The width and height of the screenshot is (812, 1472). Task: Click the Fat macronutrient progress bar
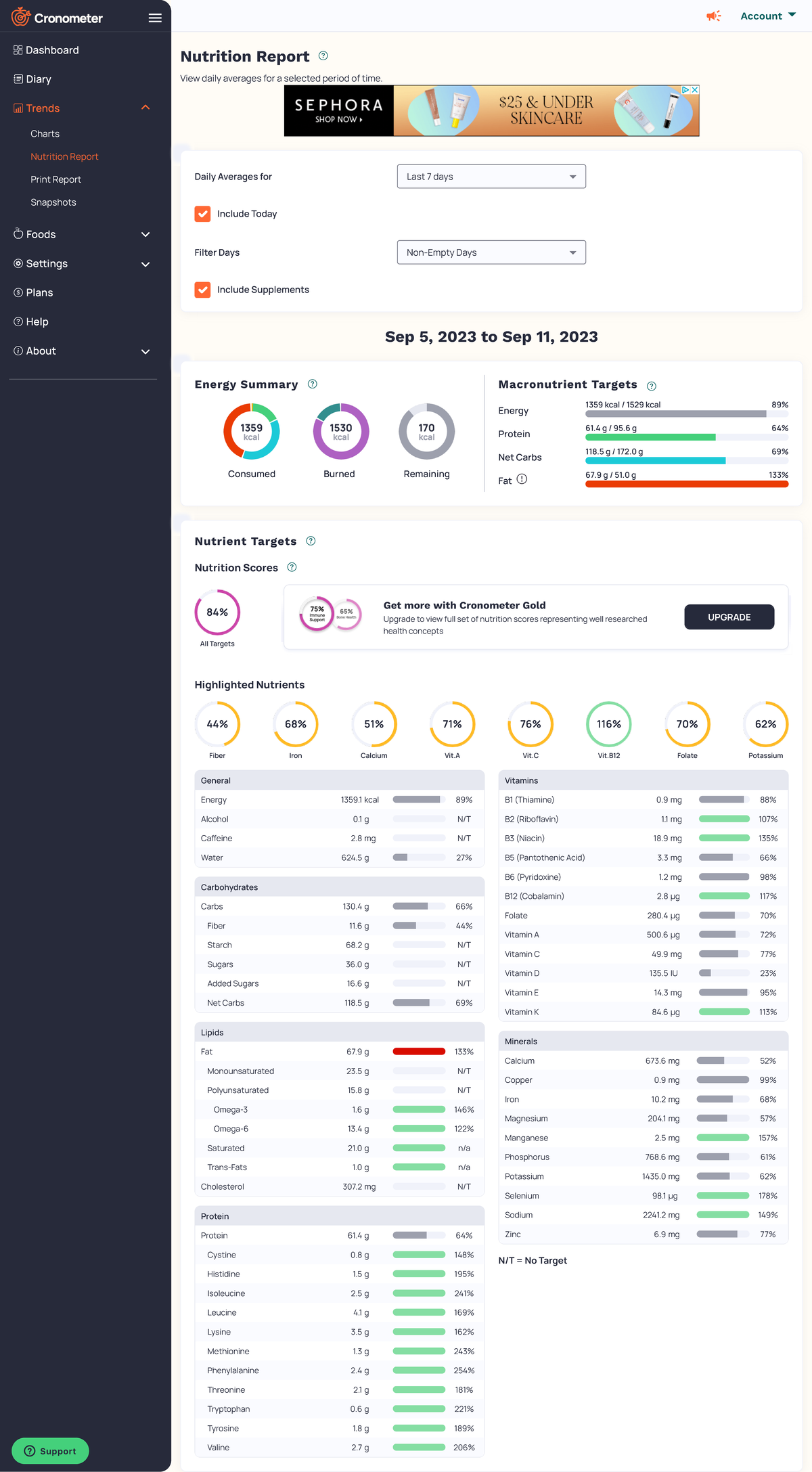pos(686,484)
